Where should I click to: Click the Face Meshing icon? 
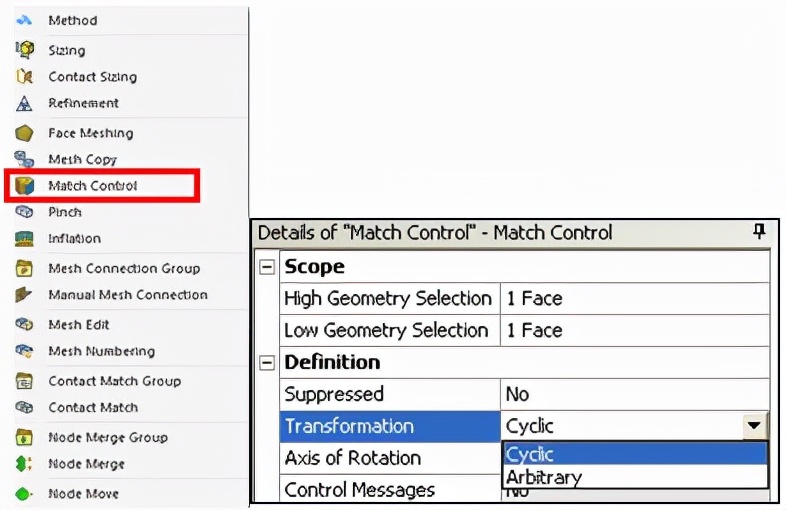coord(25,133)
